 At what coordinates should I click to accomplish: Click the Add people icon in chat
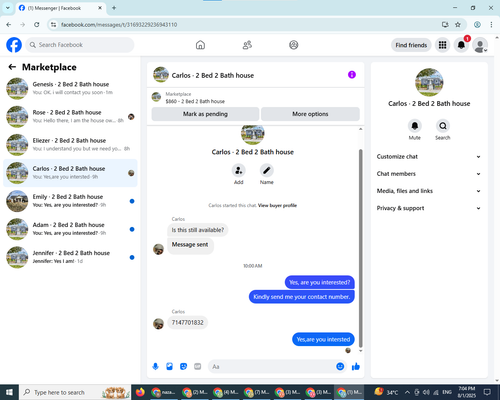[239, 170]
